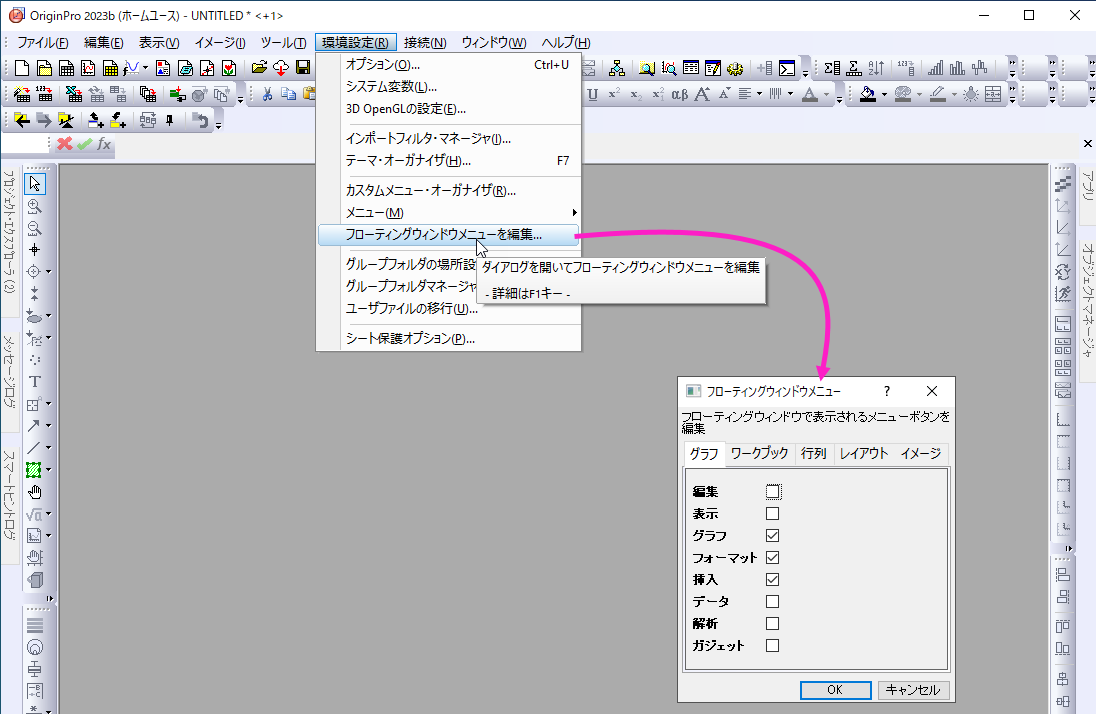Click the red X cancel icon in formula bar
The image size is (1096, 714).
point(64,143)
